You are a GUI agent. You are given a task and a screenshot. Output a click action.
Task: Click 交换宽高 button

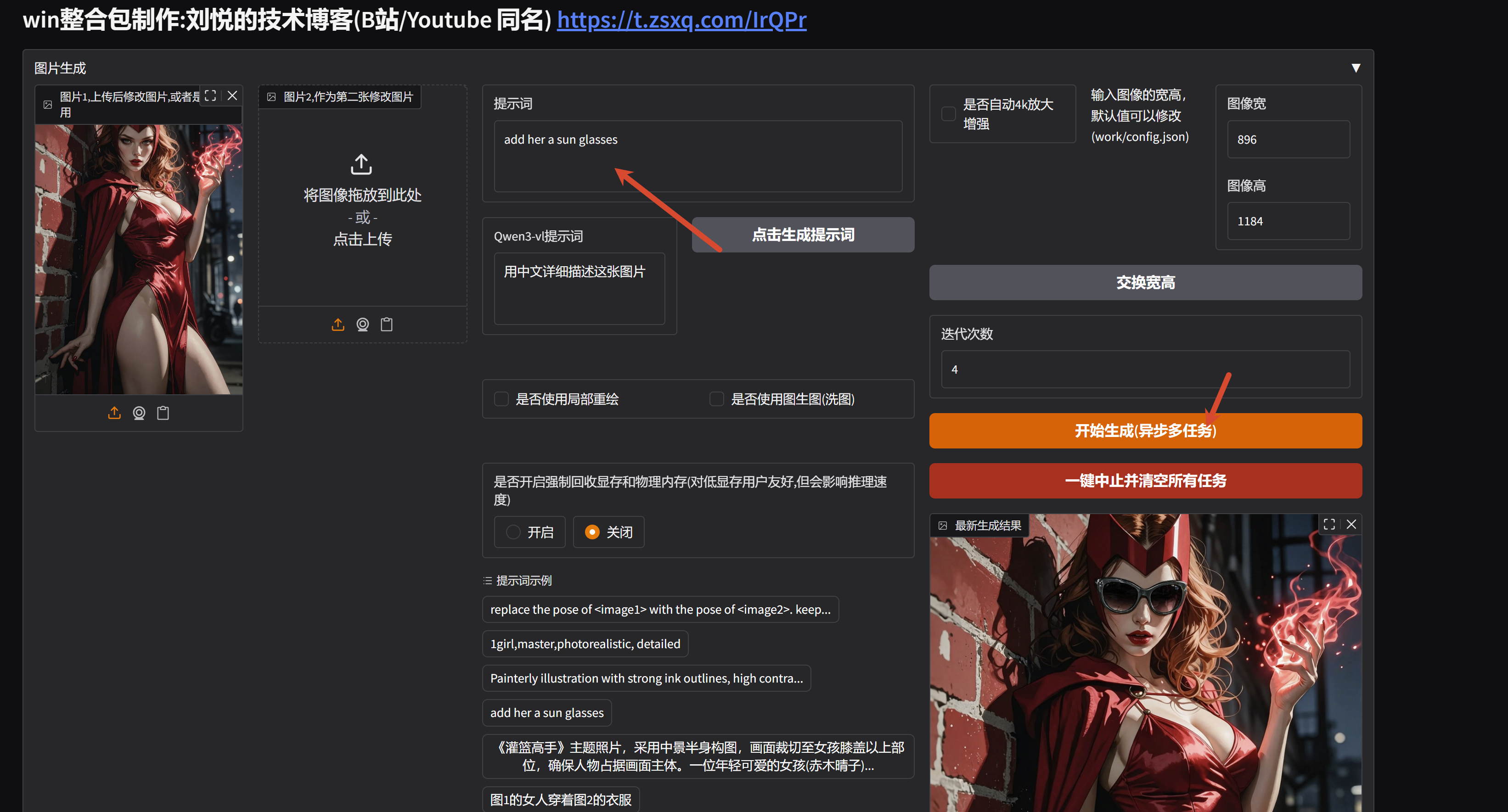pos(1145,283)
